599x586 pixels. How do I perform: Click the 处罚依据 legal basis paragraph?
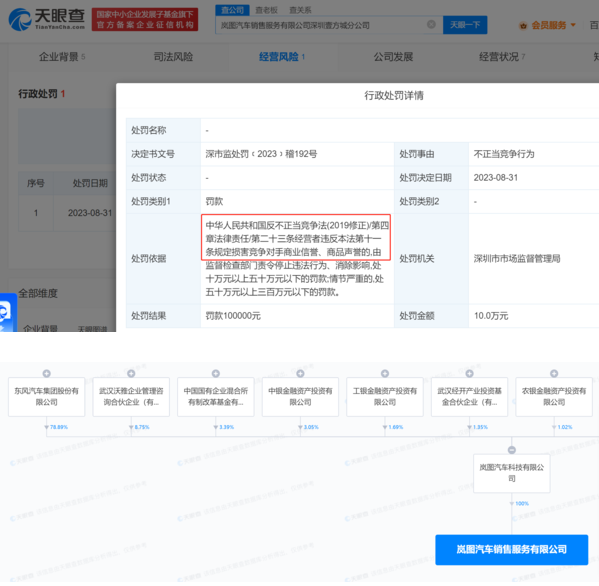(297, 259)
